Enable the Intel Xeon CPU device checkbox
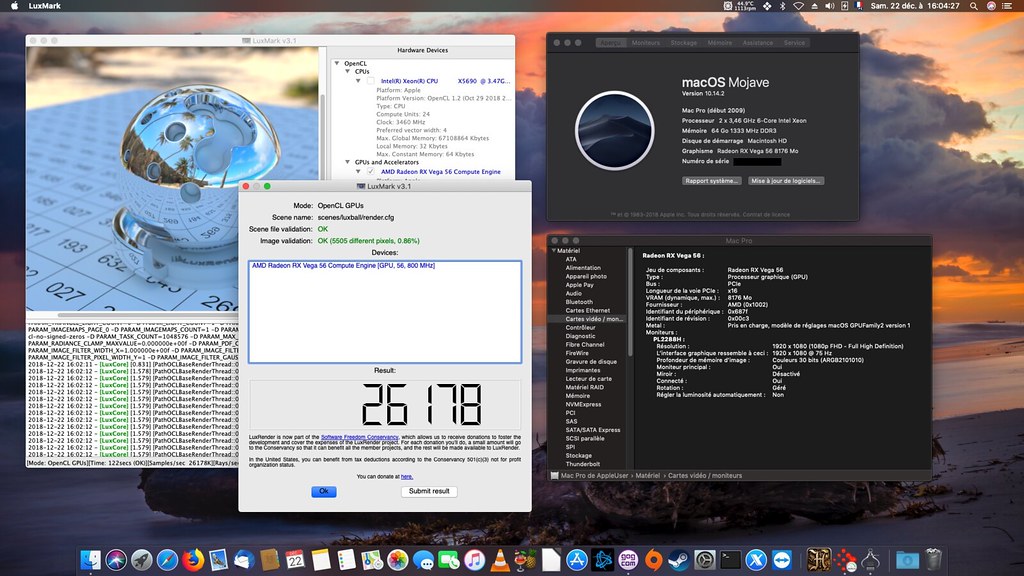The width and height of the screenshot is (1024, 576). point(371,81)
